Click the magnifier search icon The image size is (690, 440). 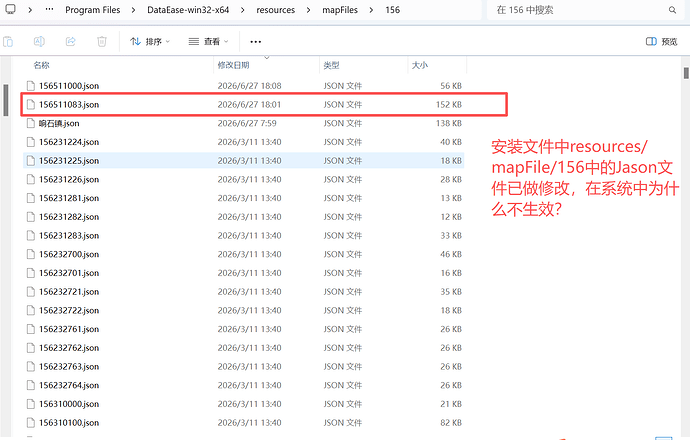click(x=672, y=10)
